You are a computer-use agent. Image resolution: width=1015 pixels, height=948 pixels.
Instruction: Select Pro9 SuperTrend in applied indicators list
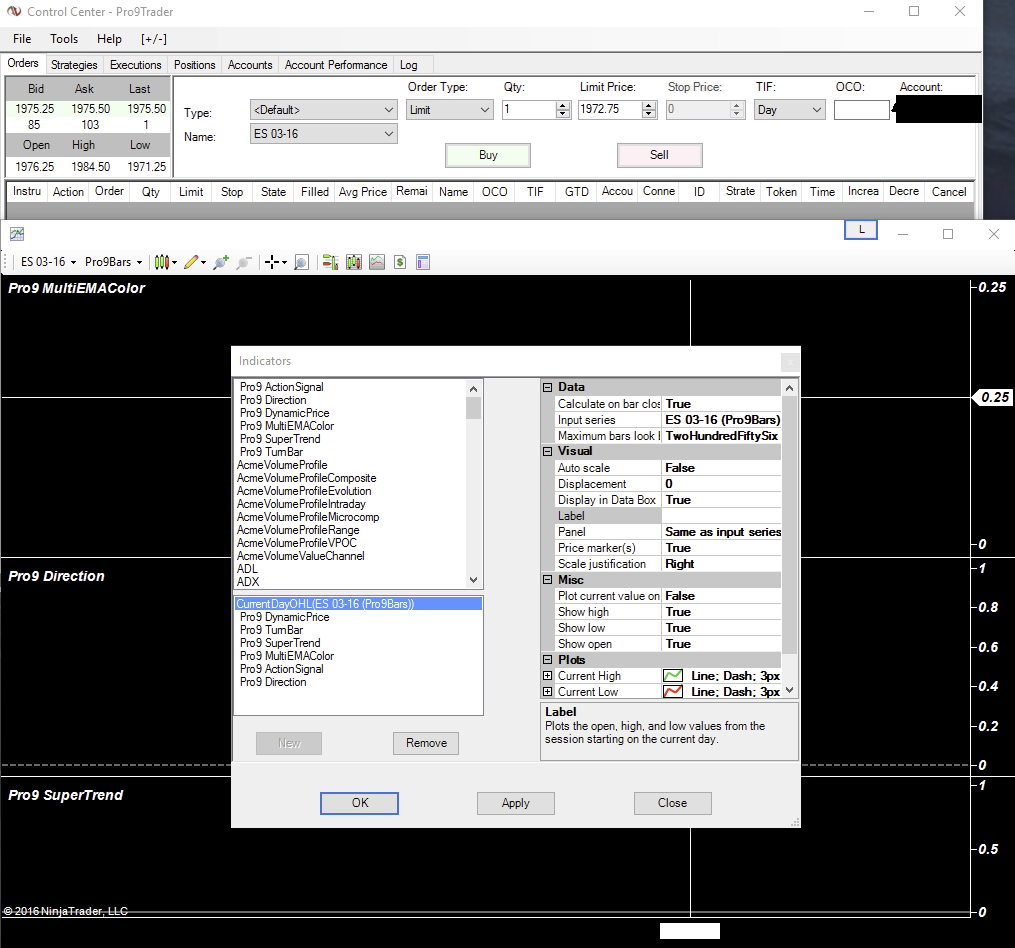coord(280,643)
